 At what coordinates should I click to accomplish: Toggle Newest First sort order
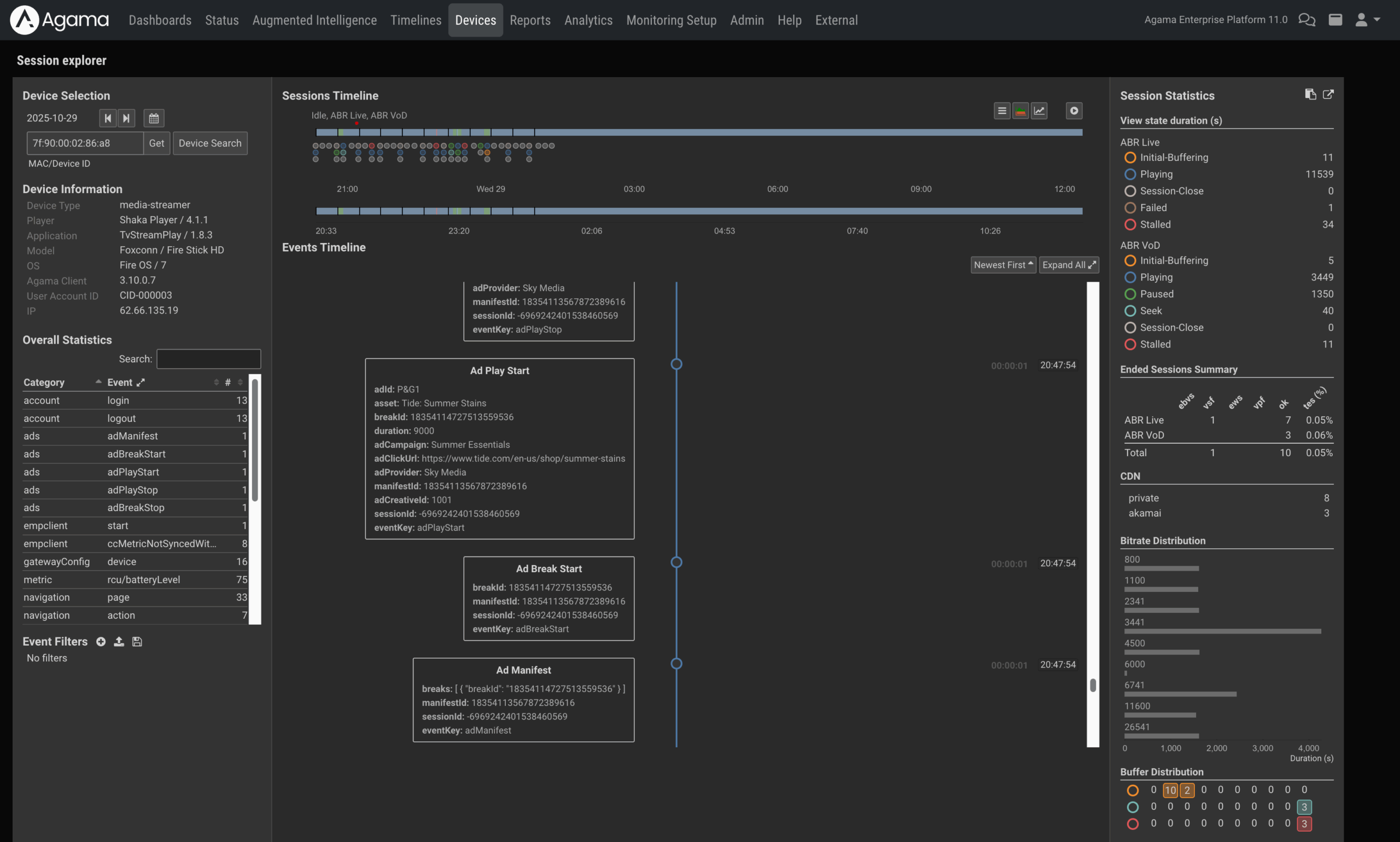tap(1002, 265)
